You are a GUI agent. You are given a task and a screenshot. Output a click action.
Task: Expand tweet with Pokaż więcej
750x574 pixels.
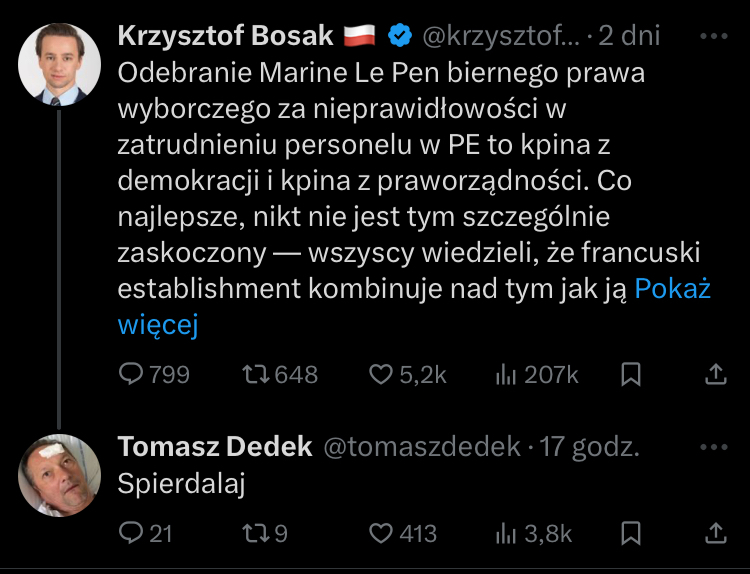pyautogui.click(x=672, y=290)
